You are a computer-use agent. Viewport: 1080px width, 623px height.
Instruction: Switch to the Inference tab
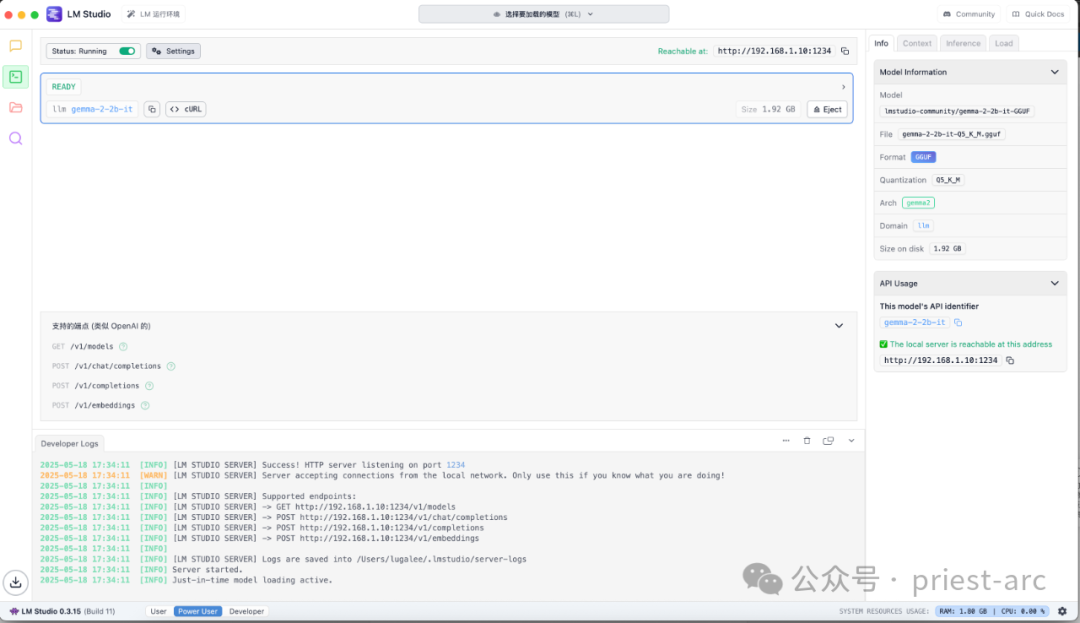pyautogui.click(x=963, y=43)
